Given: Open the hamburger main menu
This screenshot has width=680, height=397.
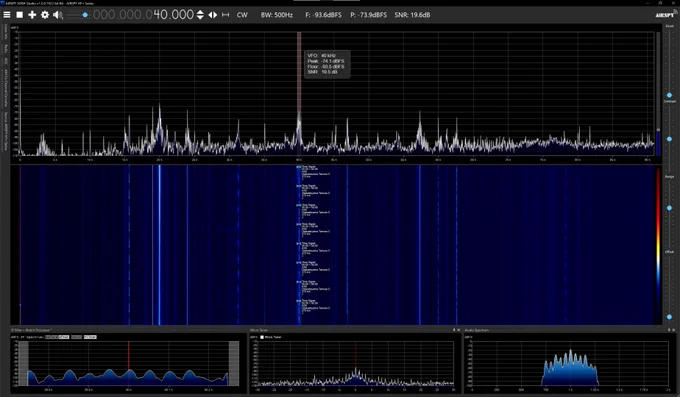Looking at the screenshot, I should pyautogui.click(x=7, y=15).
